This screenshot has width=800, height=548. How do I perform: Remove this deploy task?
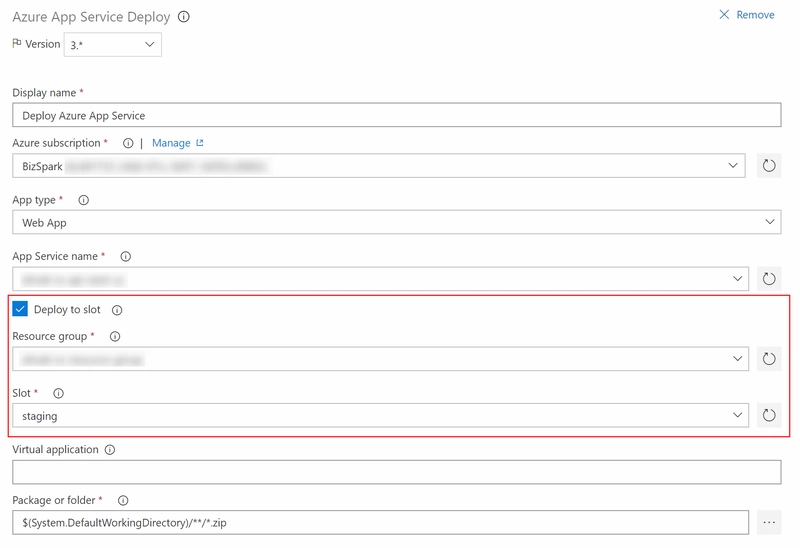pyautogui.click(x=746, y=15)
